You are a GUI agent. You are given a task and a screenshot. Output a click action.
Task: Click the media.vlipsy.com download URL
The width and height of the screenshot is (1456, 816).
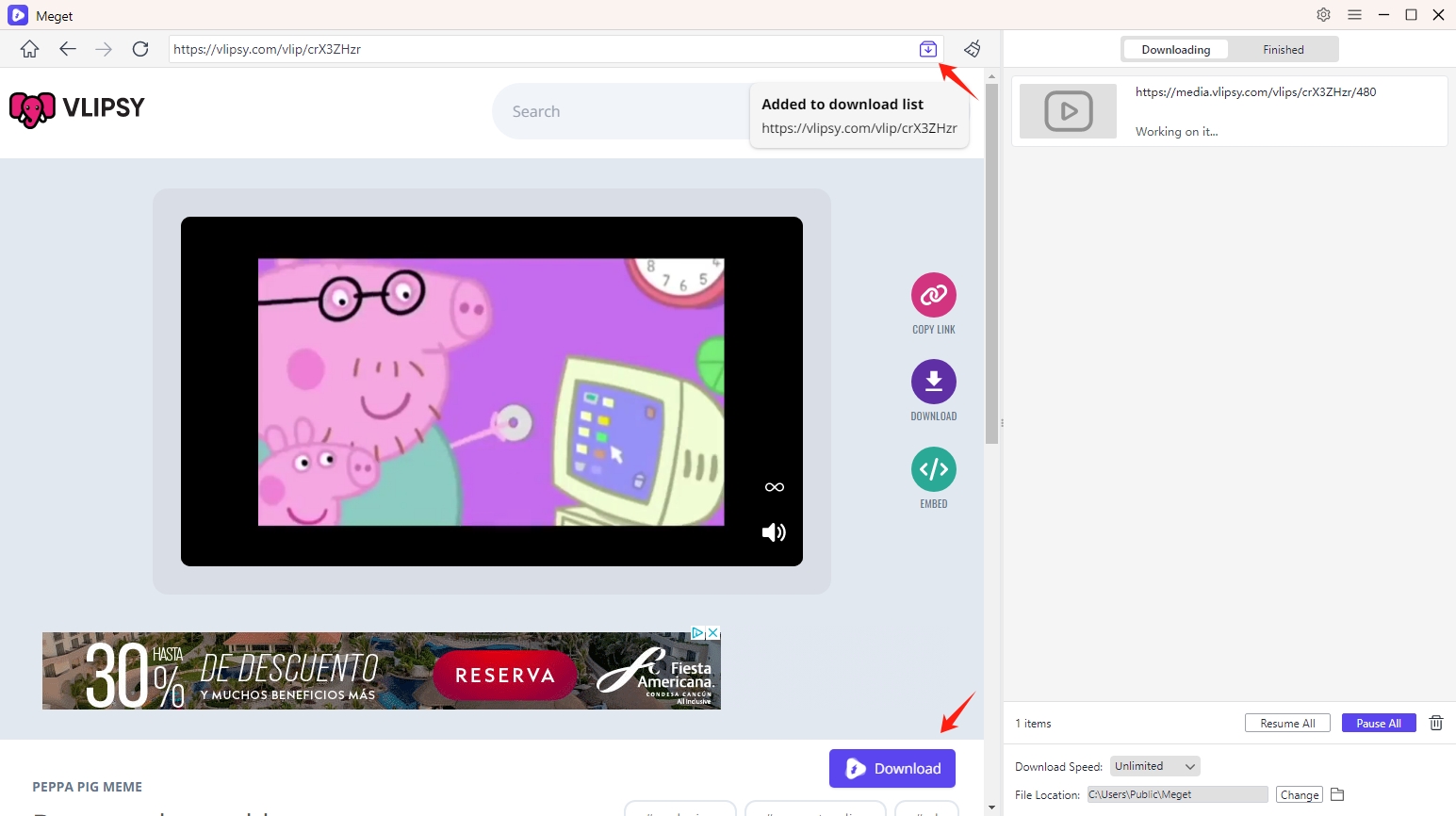pyautogui.click(x=1255, y=91)
